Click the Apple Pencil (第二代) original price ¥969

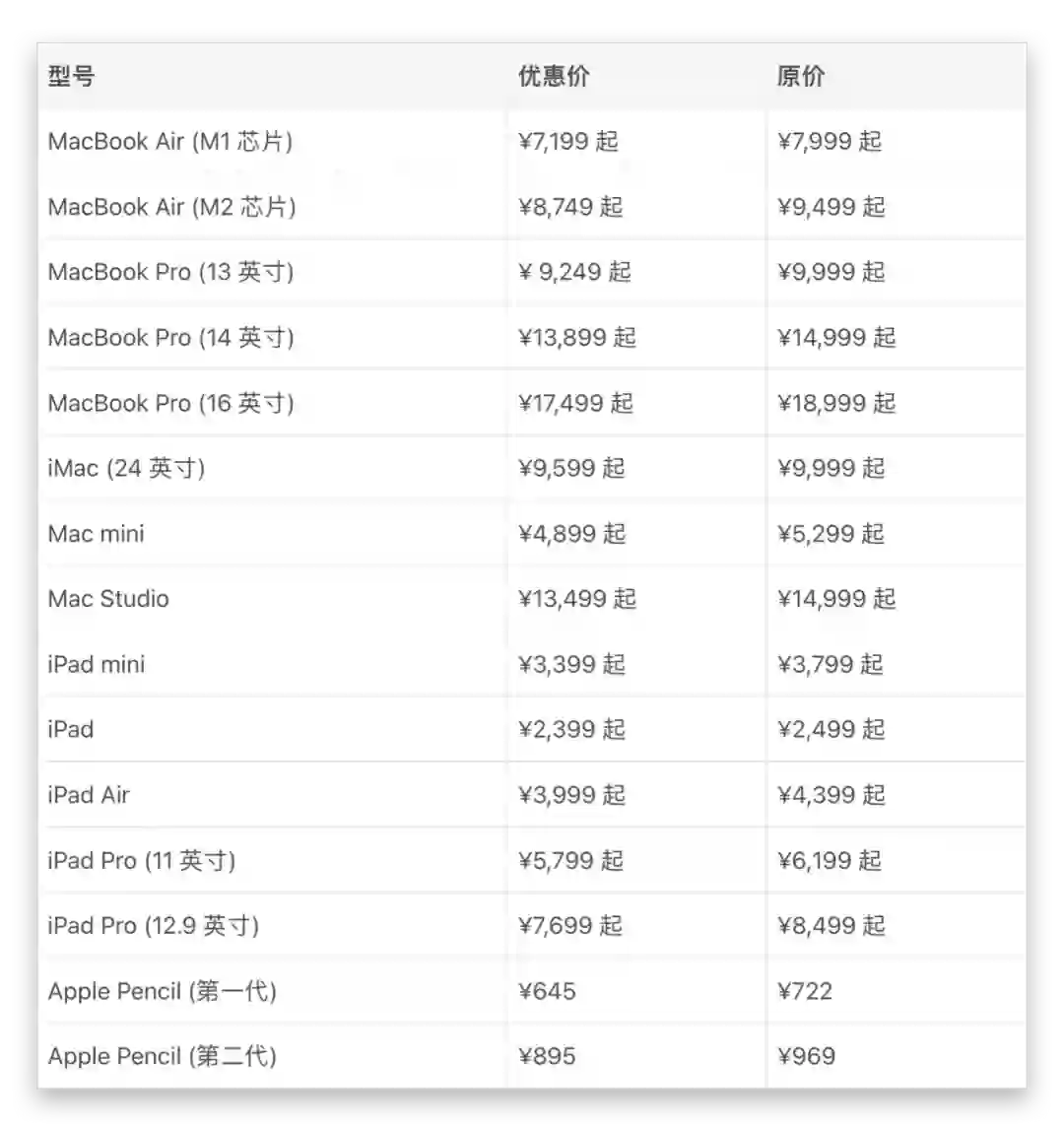806,1057
